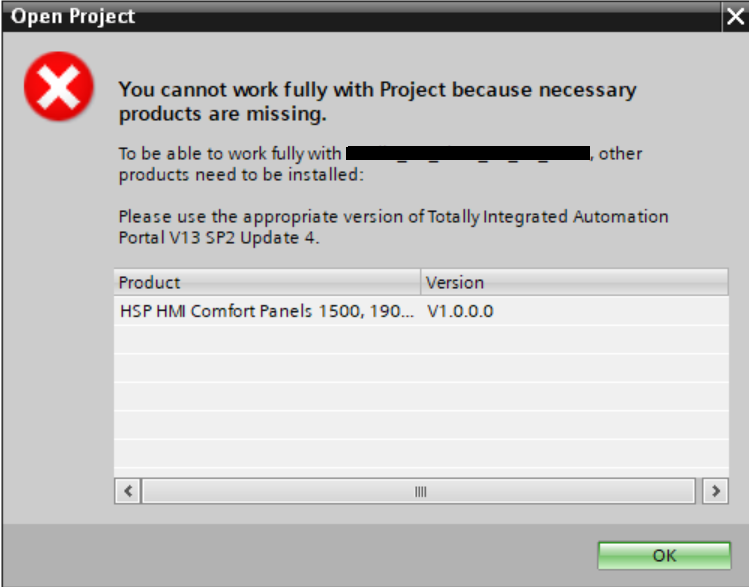Click the OK button
749x587 pixels.
664,556
